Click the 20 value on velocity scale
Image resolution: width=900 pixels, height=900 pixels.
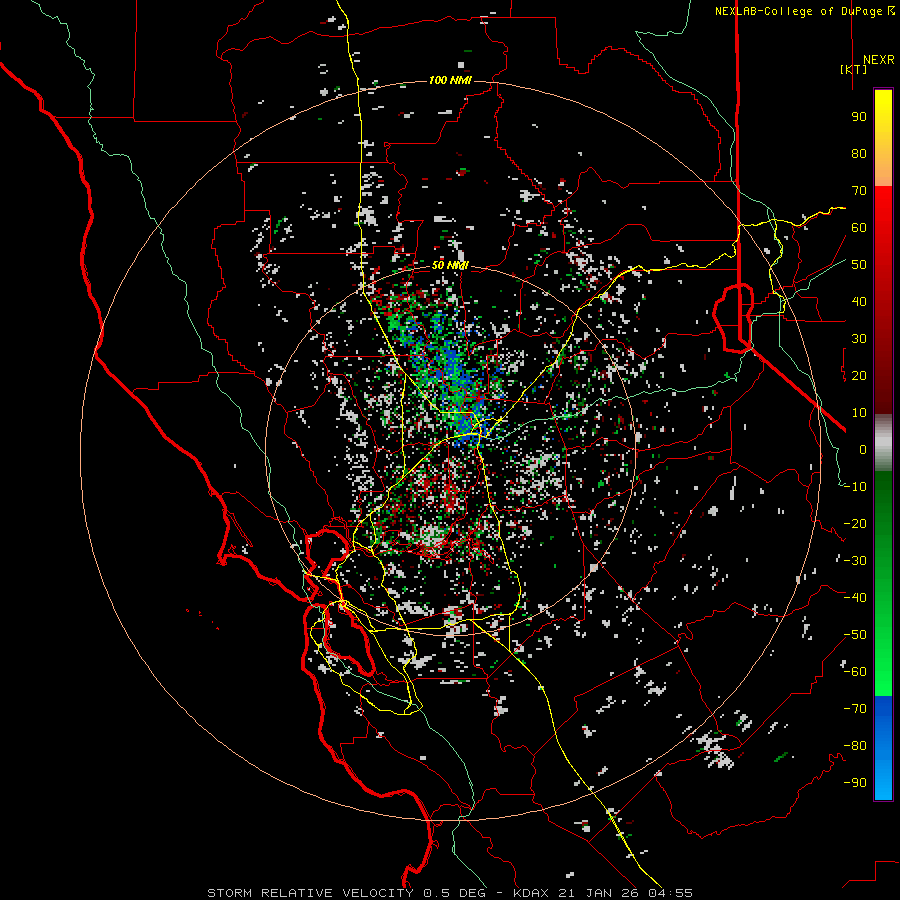[x=859, y=376]
